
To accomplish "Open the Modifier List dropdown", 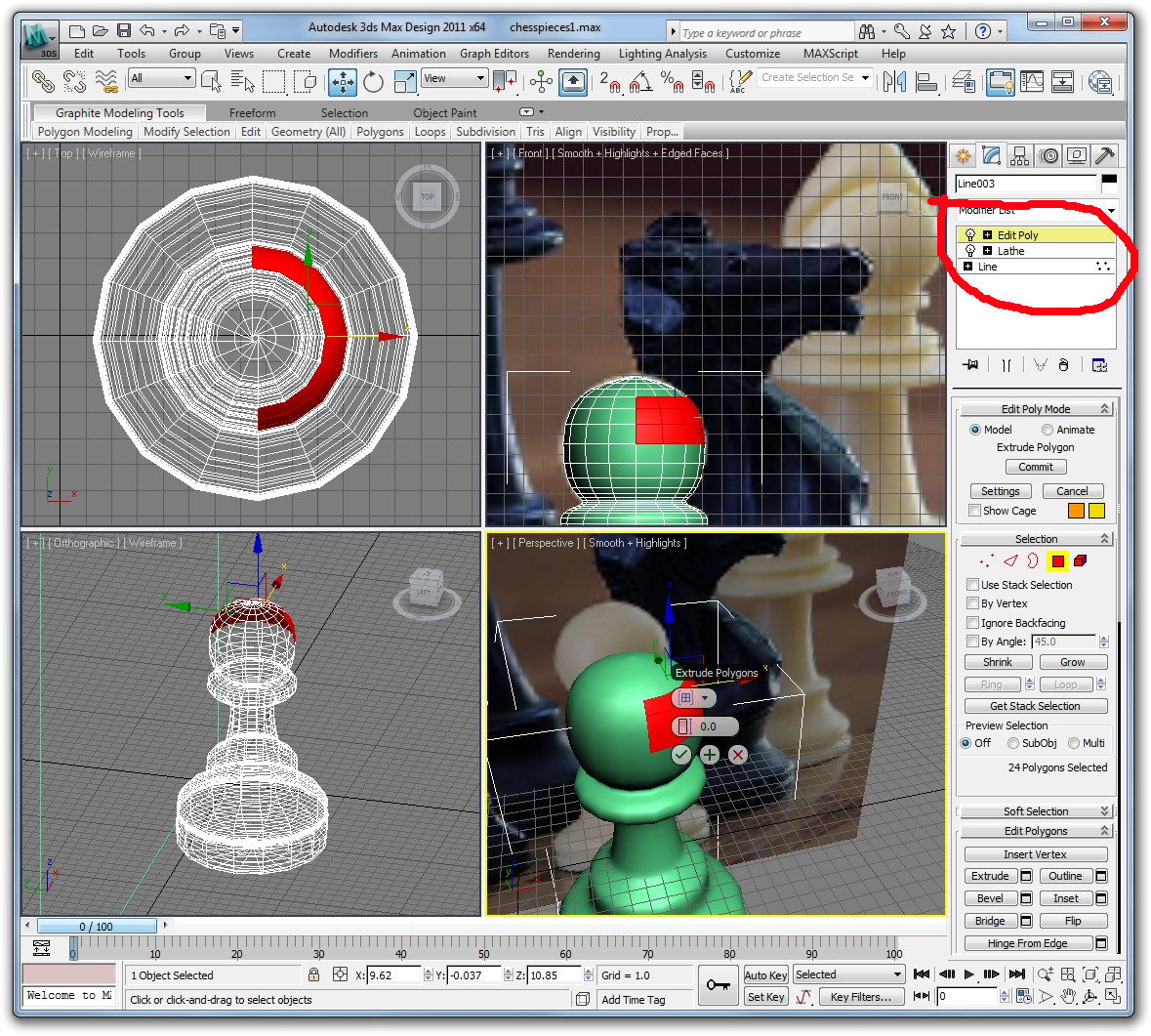I will [x=1111, y=211].
